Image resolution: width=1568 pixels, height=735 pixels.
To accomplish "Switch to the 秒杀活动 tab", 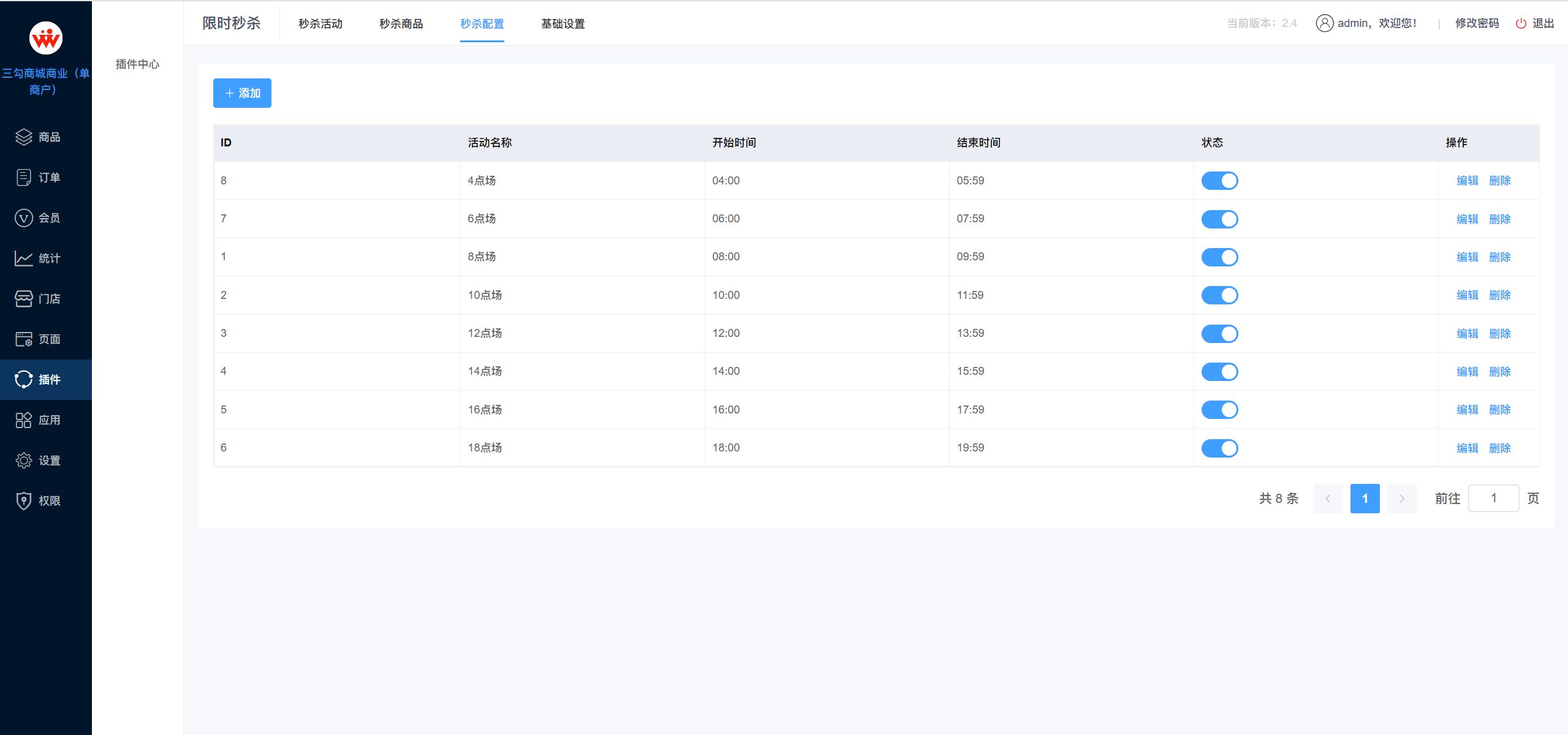I will pyautogui.click(x=320, y=24).
